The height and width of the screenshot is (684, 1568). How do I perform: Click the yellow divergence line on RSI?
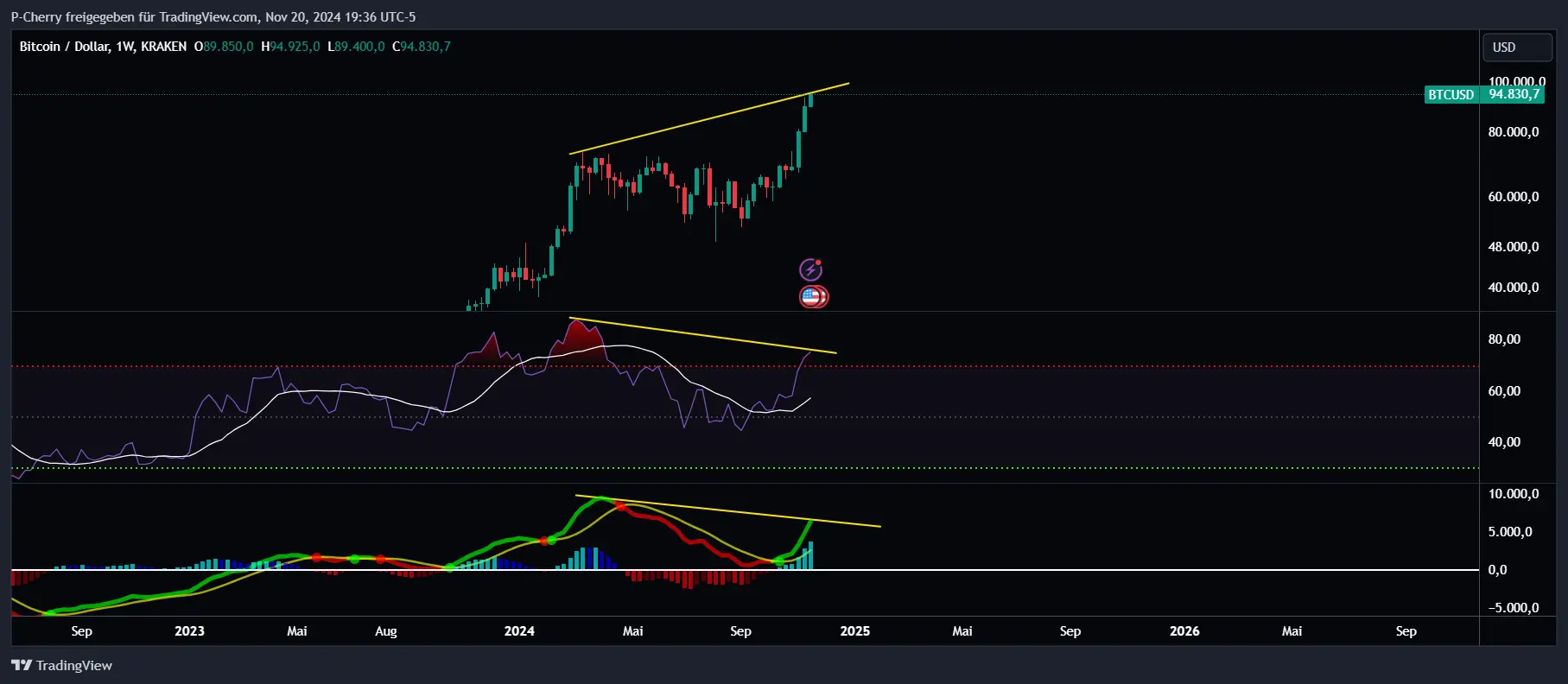click(x=703, y=336)
